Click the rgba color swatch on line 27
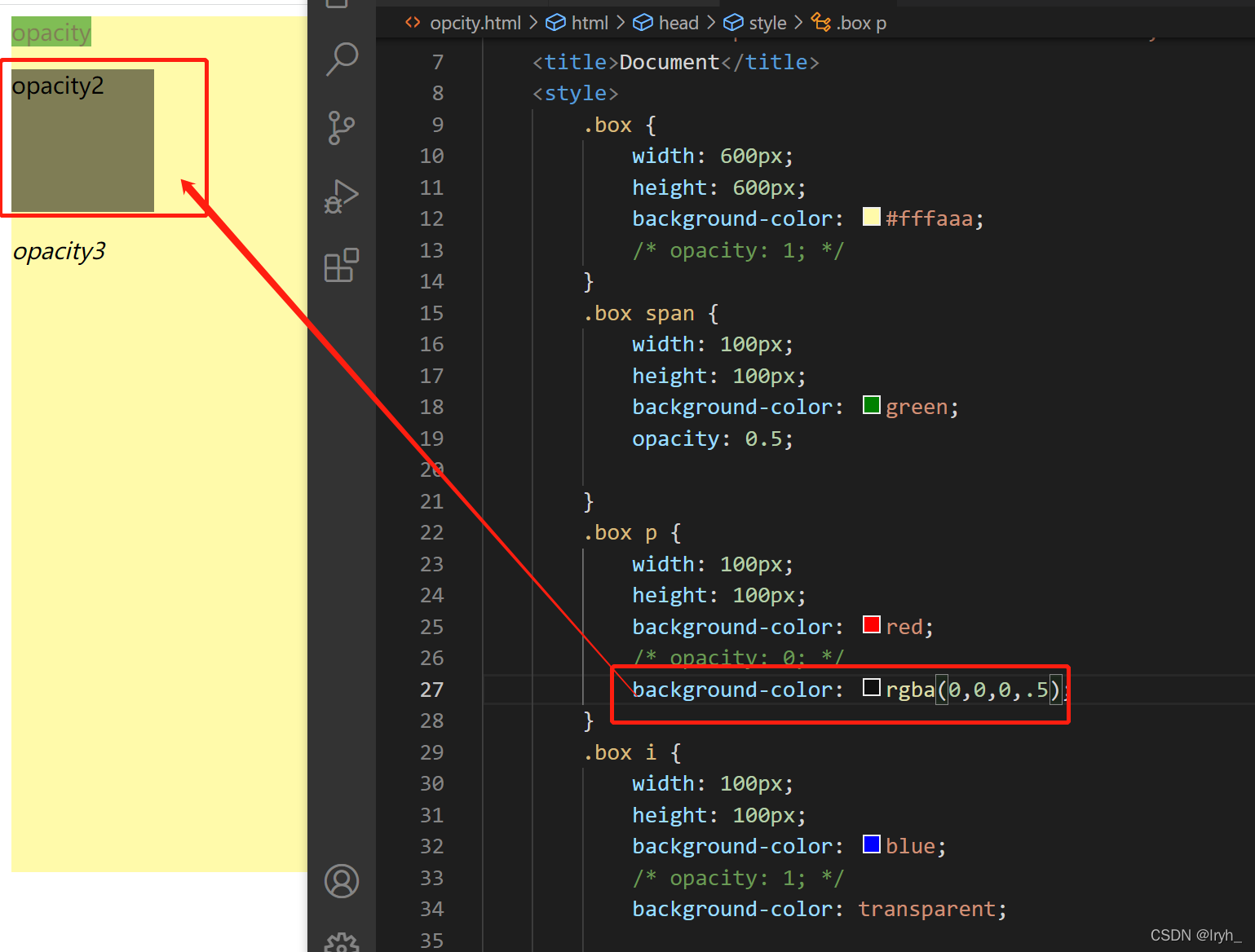The height and width of the screenshot is (952, 1255). point(872,687)
